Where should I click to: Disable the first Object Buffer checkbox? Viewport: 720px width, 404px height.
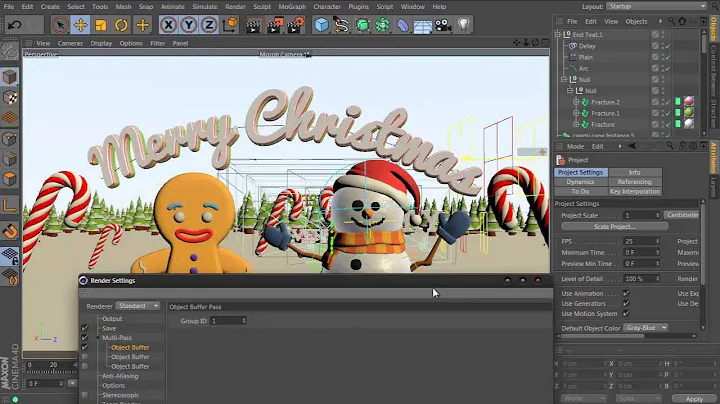click(x=84, y=347)
